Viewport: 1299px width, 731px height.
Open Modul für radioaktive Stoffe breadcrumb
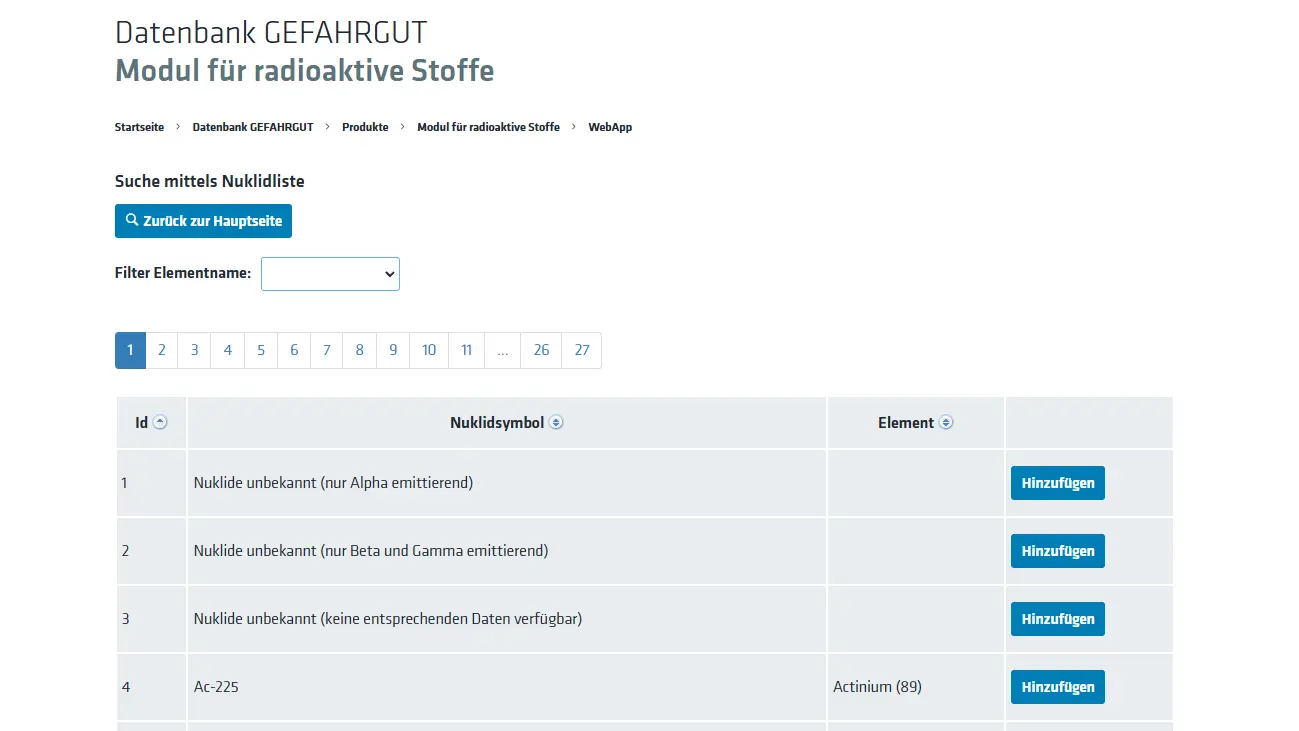488,127
